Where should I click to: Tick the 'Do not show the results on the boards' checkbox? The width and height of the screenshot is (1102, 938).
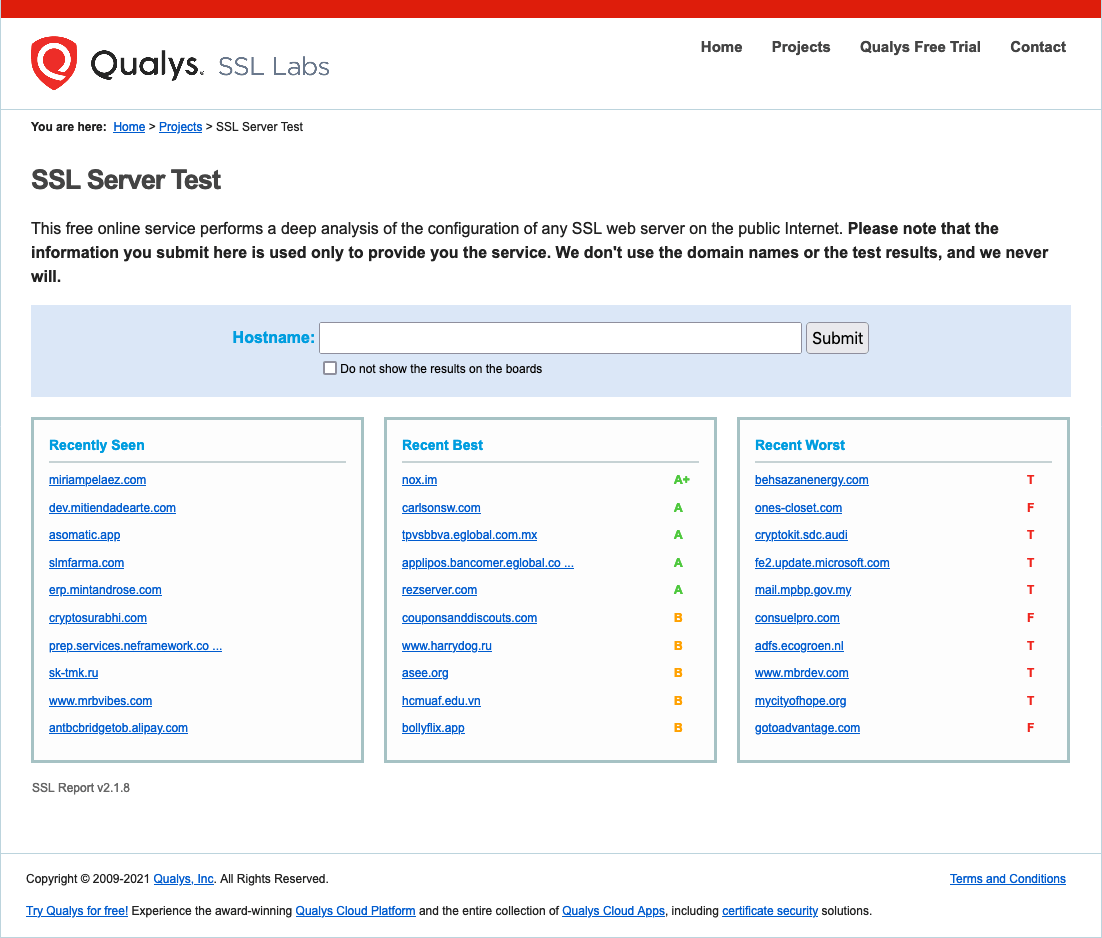[330, 368]
